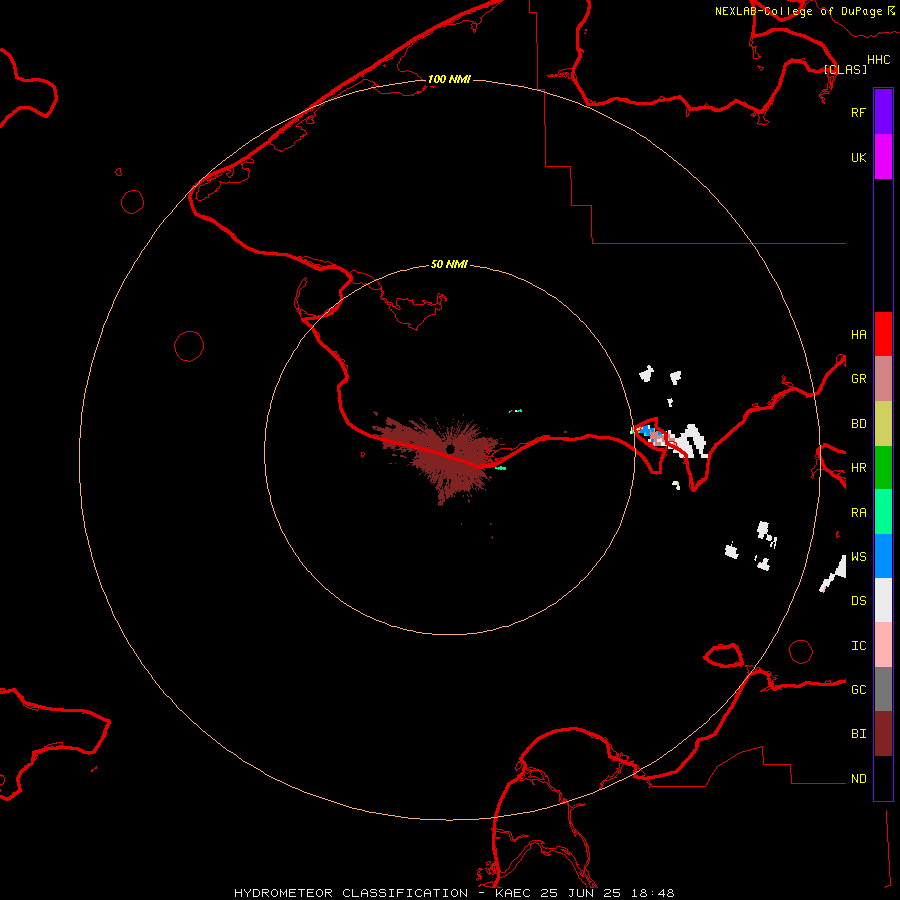Pick the light green RA legend swatch
900x900 pixels.
[x=883, y=512]
